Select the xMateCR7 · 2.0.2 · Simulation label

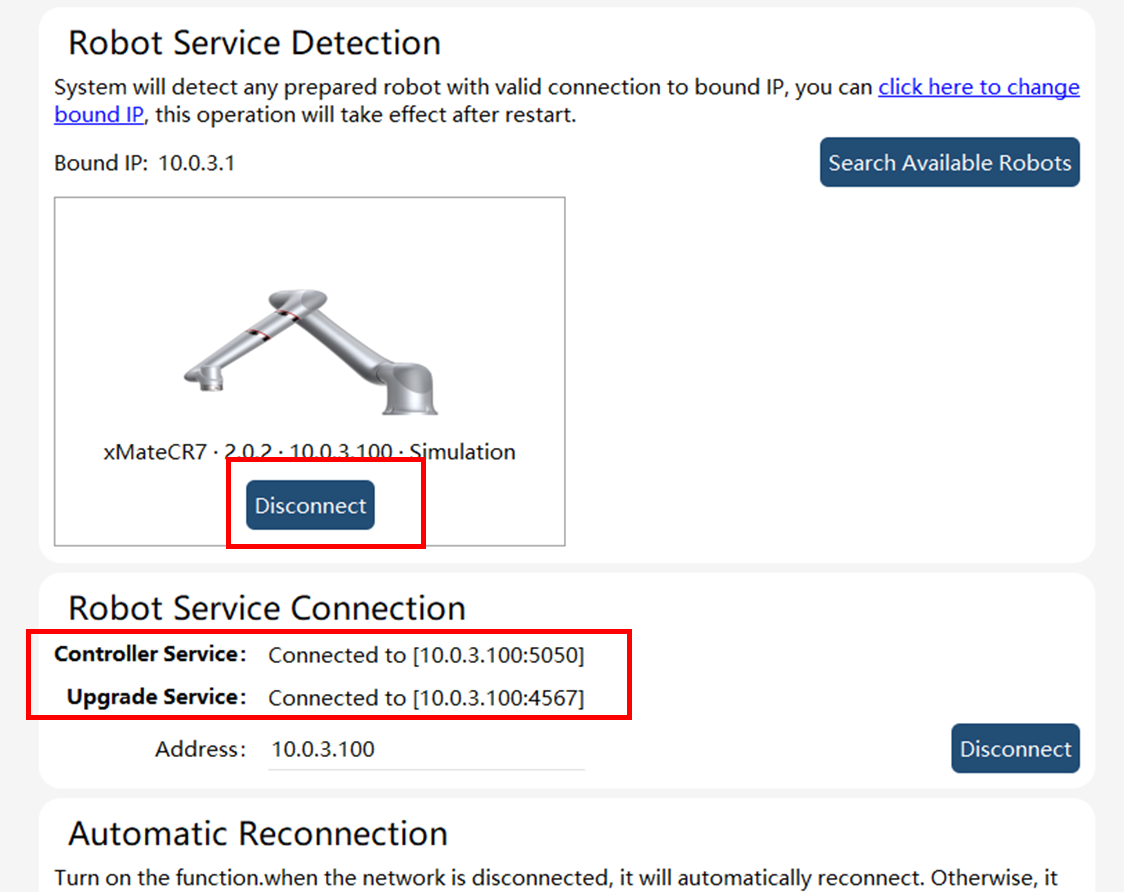point(310,452)
